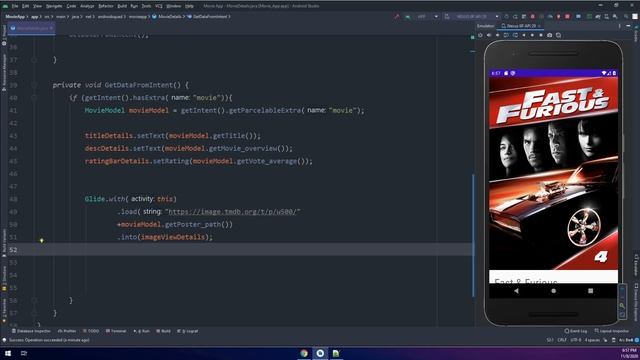This screenshot has height=360, width=640.
Task: Open the app run configuration dropdown
Action: tap(422, 17)
